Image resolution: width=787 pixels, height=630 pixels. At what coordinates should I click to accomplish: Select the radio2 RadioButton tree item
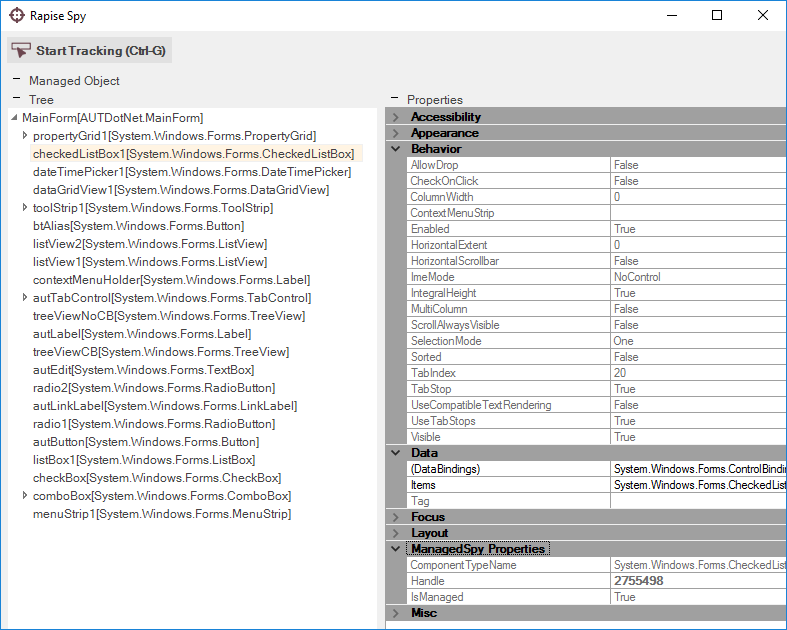click(x=154, y=388)
